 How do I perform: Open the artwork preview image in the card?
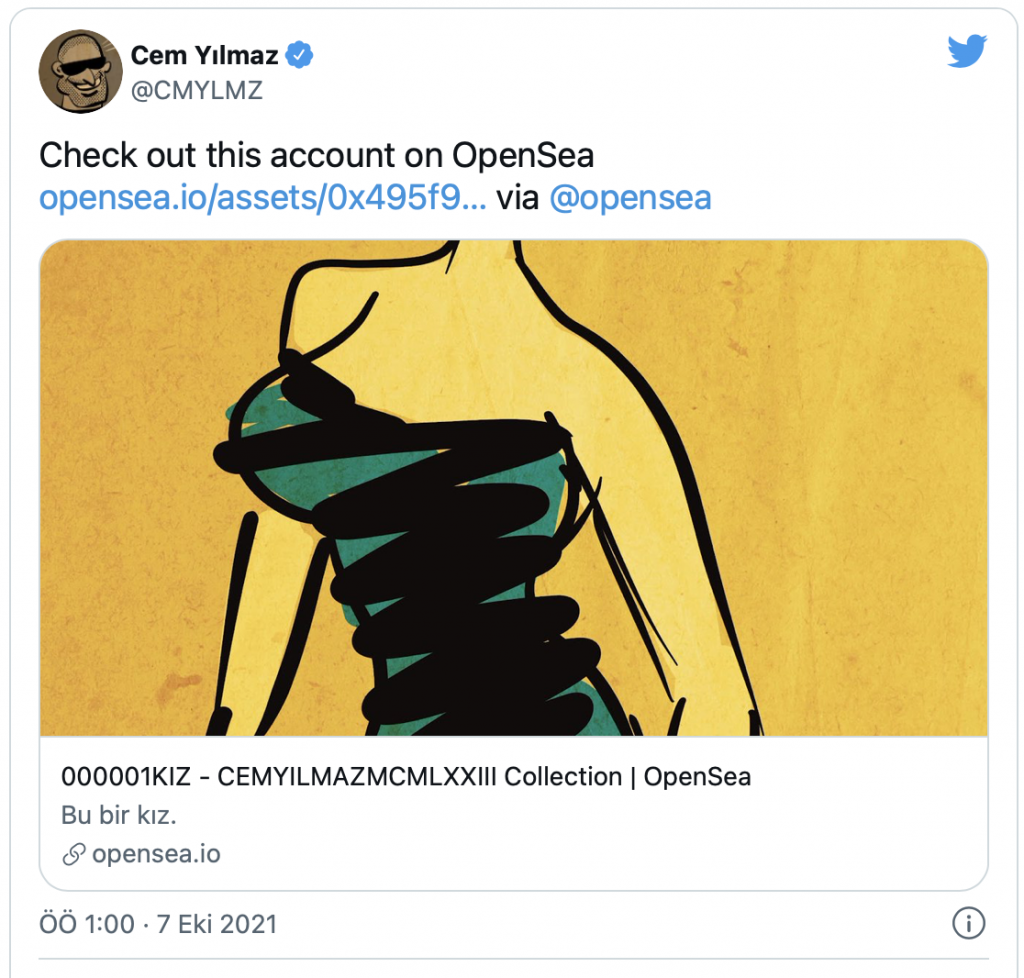[514, 488]
